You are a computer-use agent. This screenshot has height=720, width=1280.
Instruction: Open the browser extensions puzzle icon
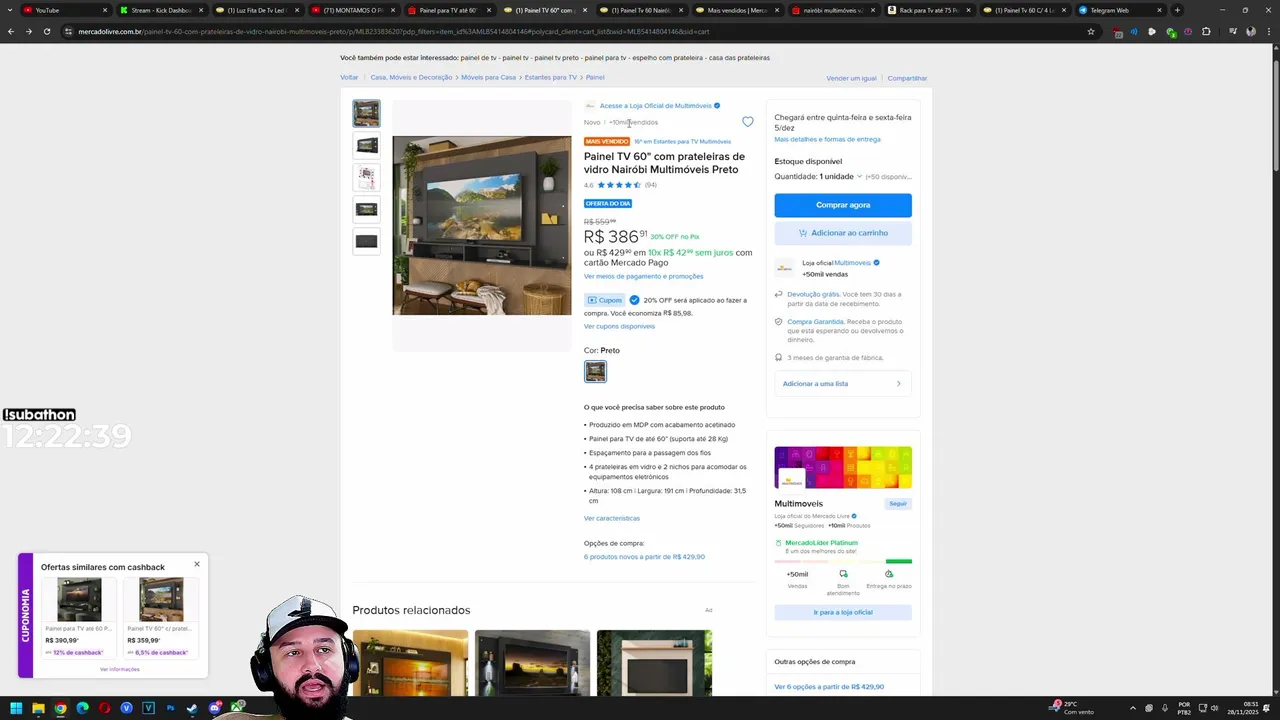tap(1206, 31)
